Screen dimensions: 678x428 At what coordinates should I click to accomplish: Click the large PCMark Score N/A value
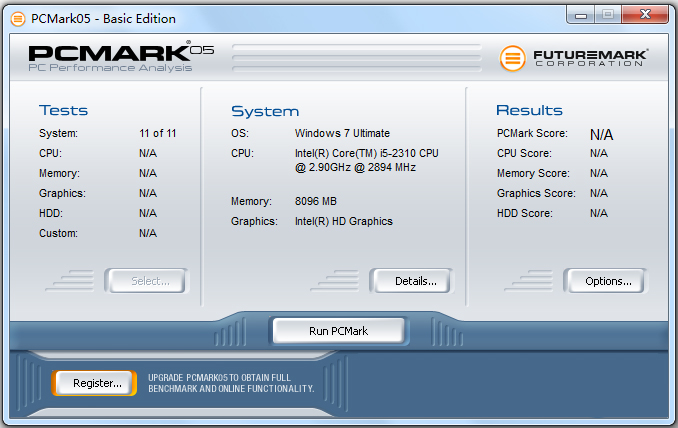(x=601, y=134)
